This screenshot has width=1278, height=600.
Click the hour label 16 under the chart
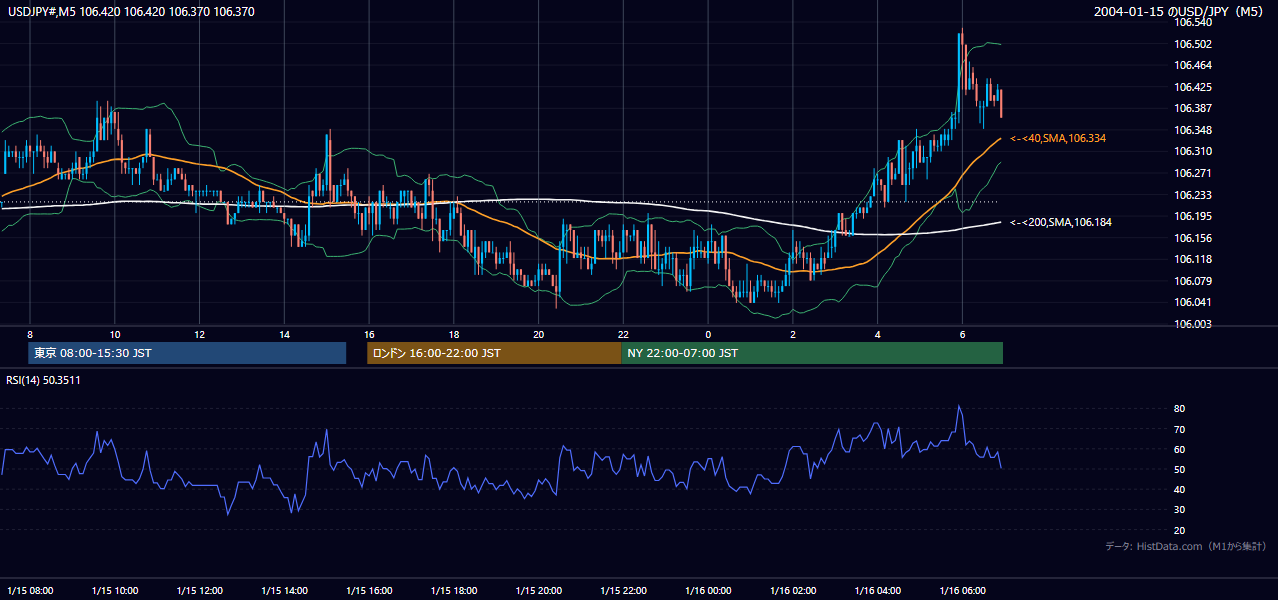coord(369,334)
